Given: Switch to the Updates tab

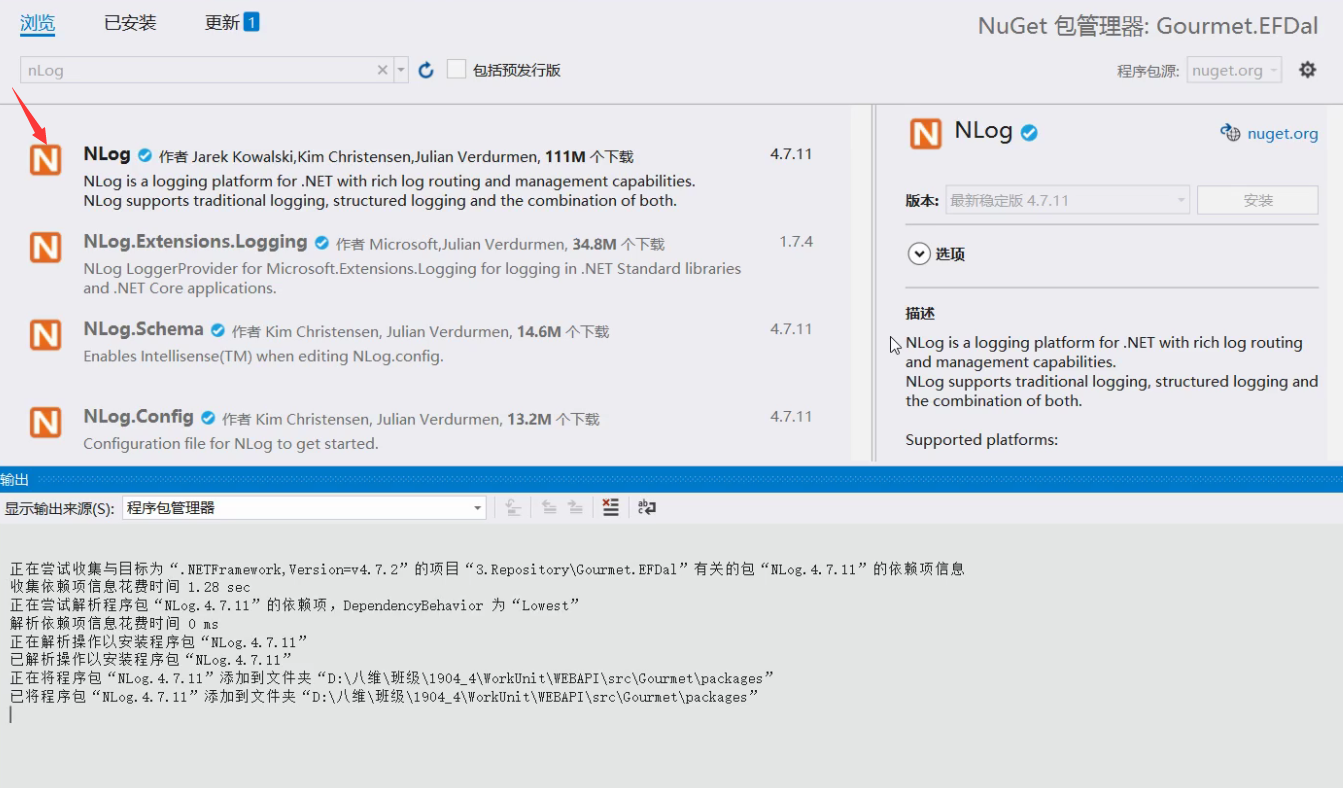Looking at the screenshot, I should coord(222,22).
